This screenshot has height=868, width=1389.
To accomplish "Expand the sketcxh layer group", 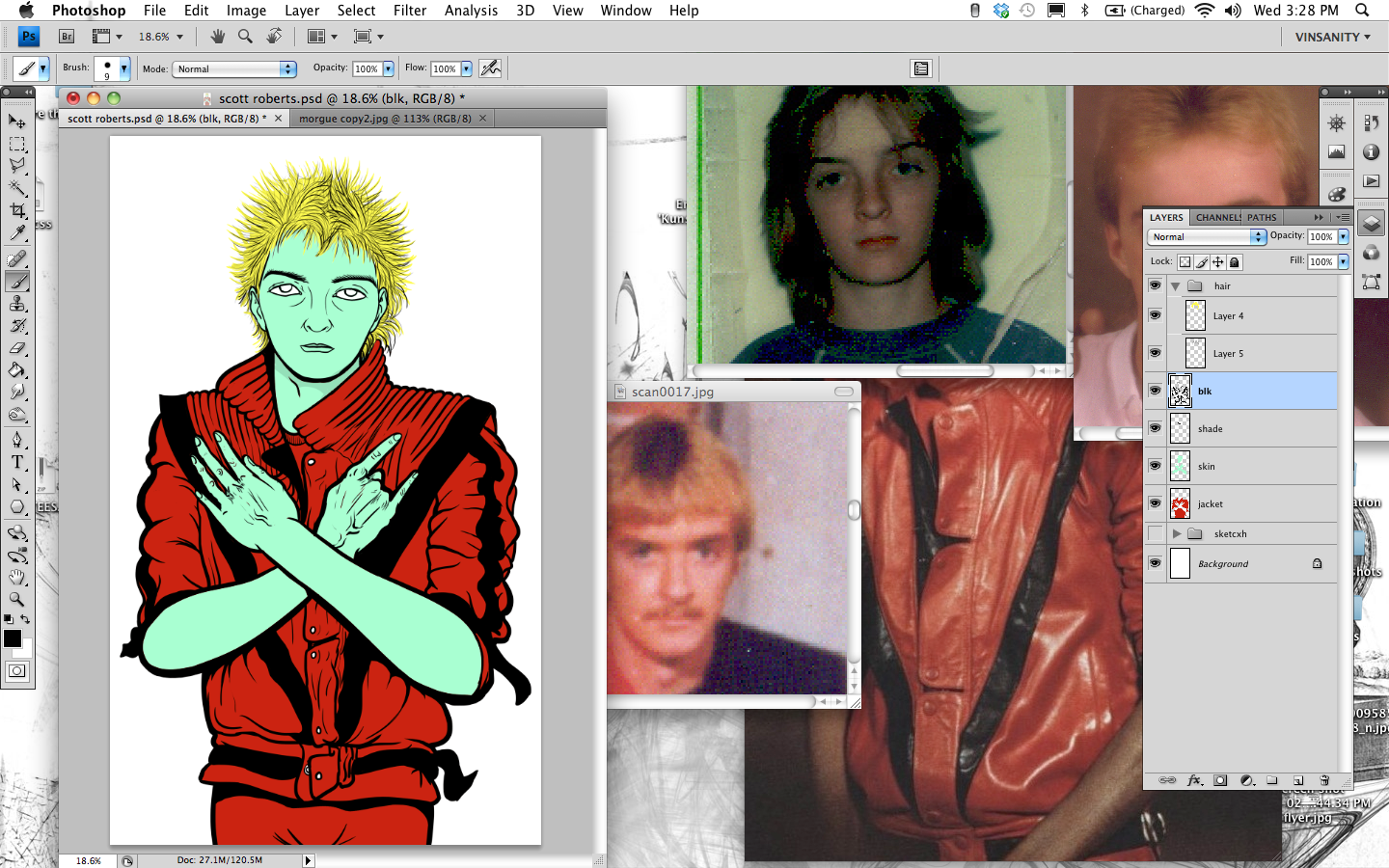I will click(1177, 533).
